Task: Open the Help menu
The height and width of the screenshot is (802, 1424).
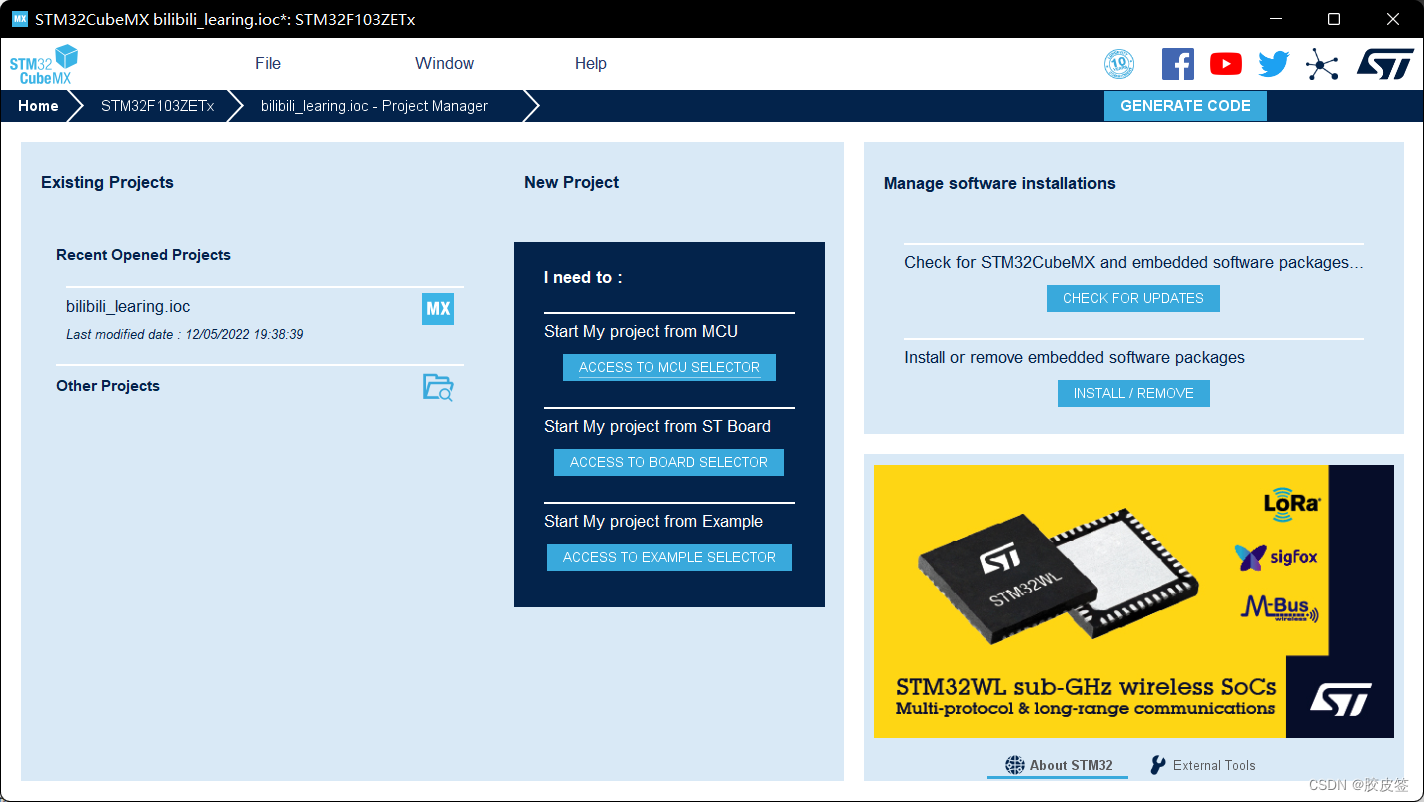Action: 591,63
